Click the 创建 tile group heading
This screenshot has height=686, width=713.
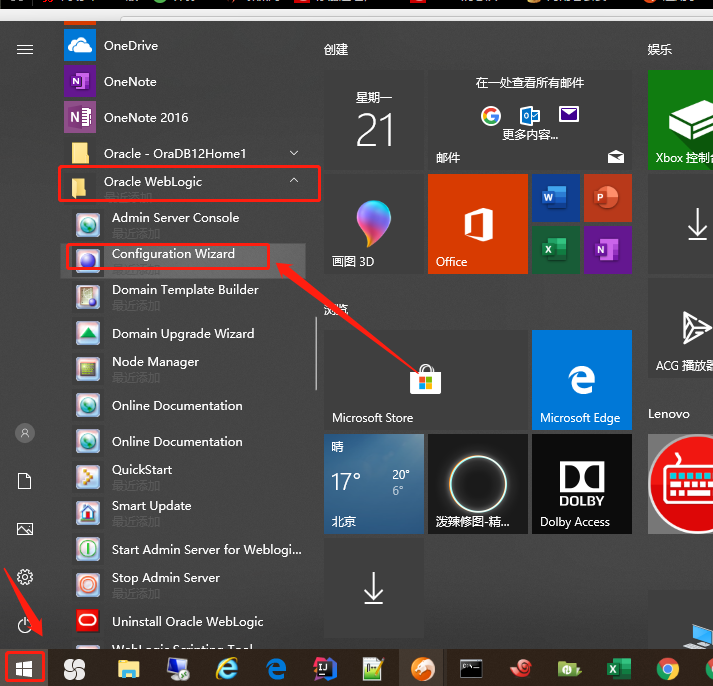(x=336, y=49)
